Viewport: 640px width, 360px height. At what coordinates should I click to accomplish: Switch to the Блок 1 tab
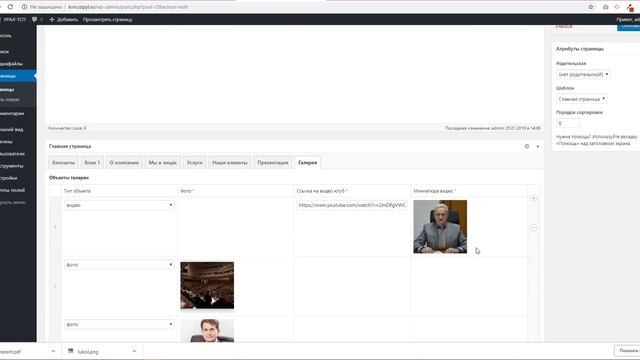pos(92,162)
